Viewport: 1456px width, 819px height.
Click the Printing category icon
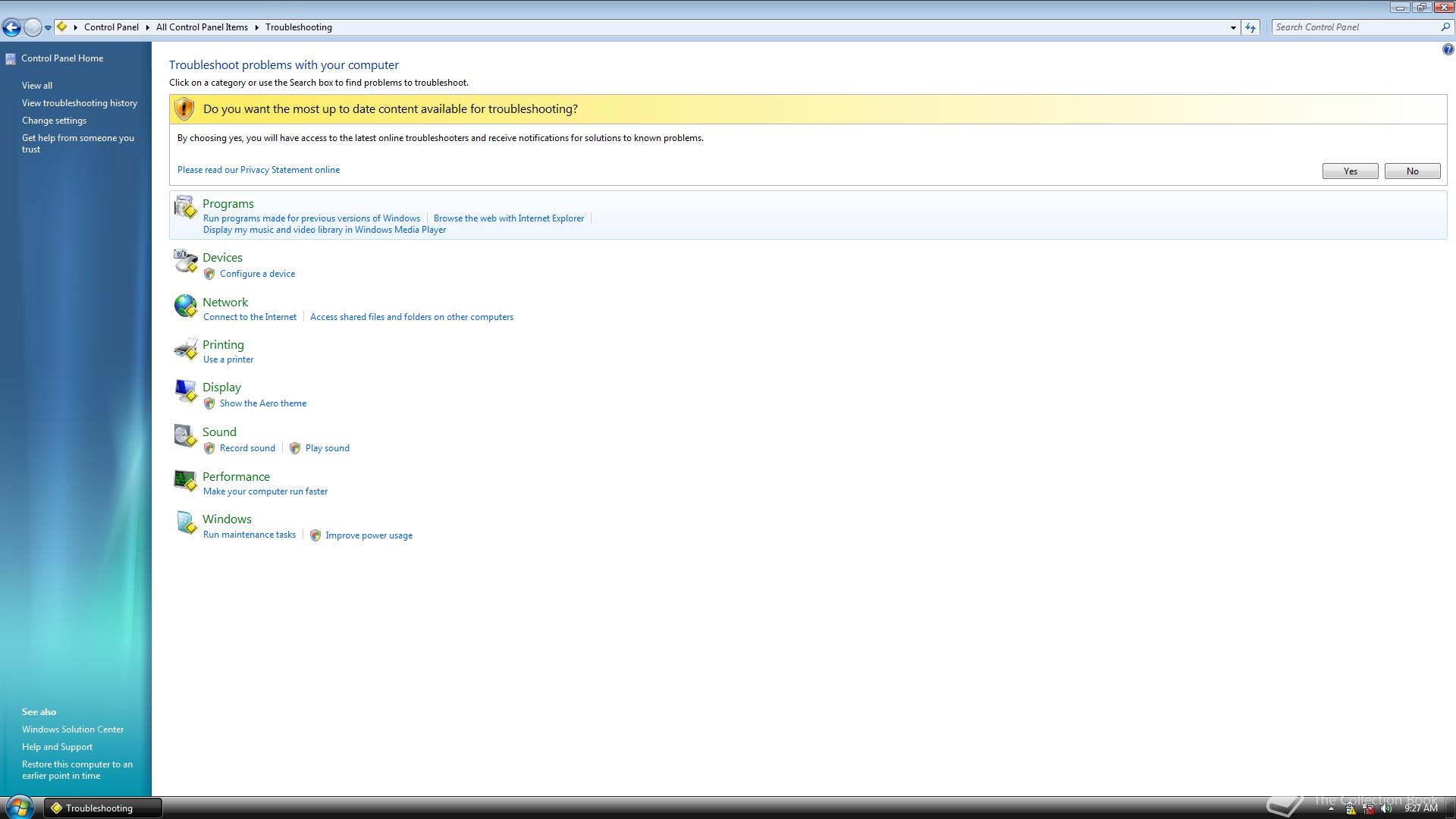(185, 348)
